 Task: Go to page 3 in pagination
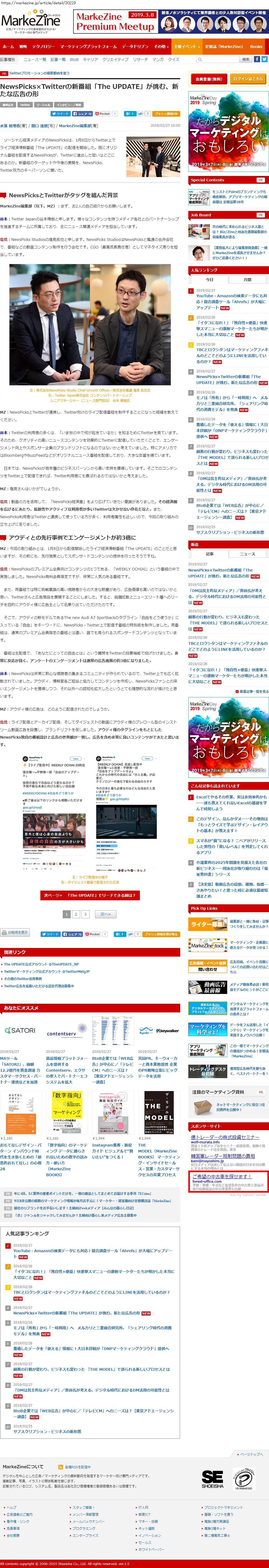point(85,914)
